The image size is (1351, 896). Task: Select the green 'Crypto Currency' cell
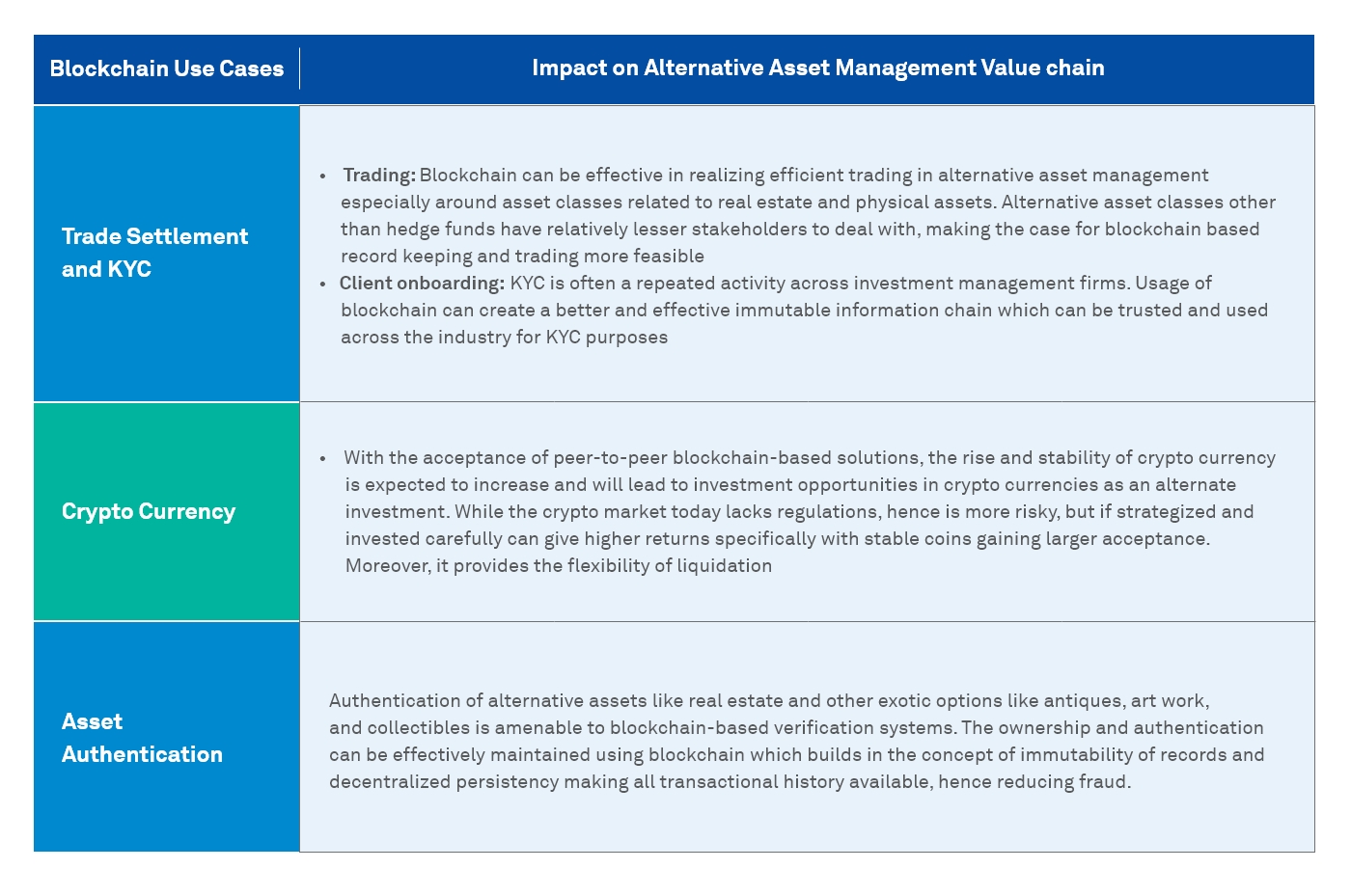149,511
